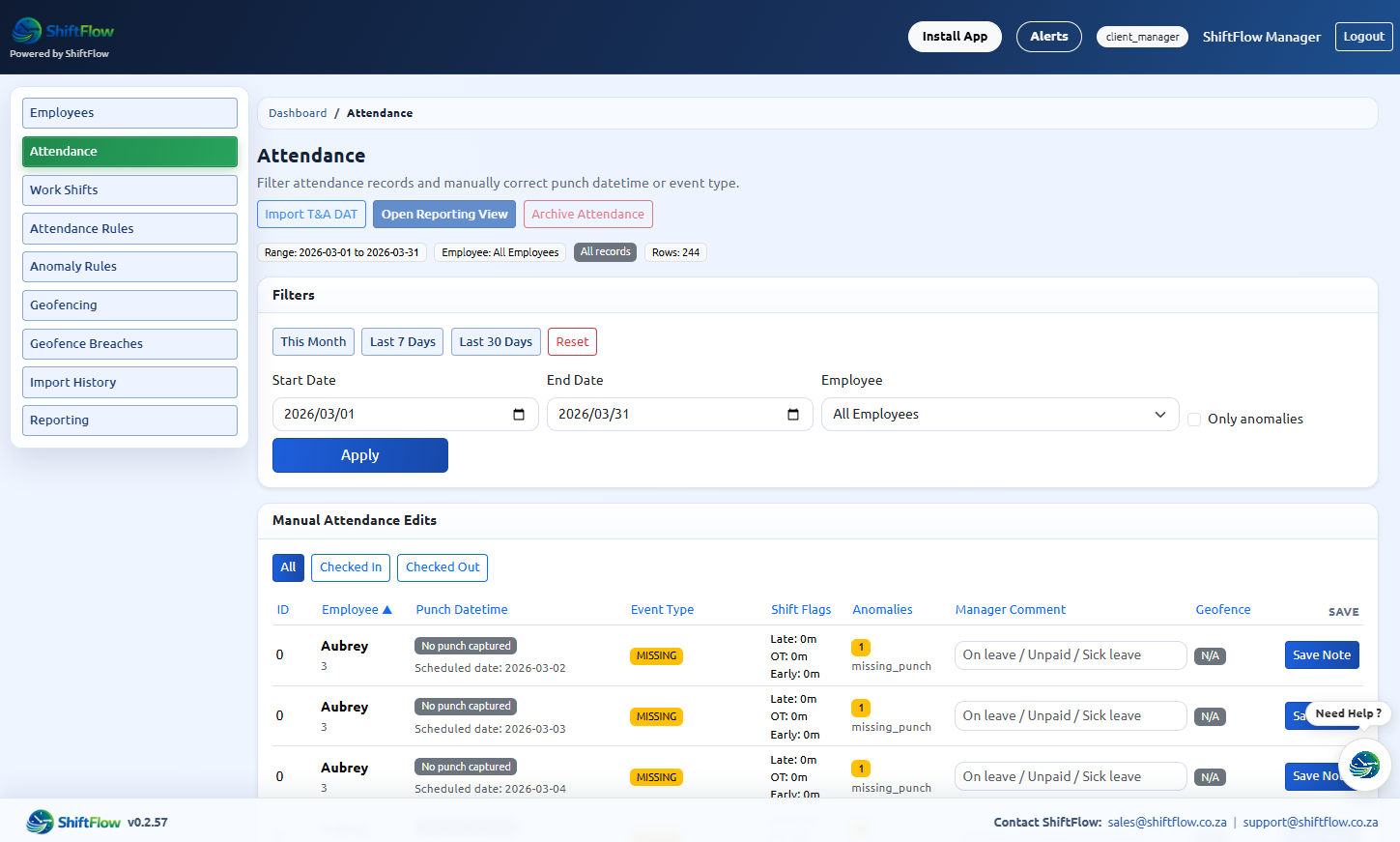Viewport: 1400px width, 842px height.
Task: Select the Last 7 Days filter
Action: click(402, 342)
